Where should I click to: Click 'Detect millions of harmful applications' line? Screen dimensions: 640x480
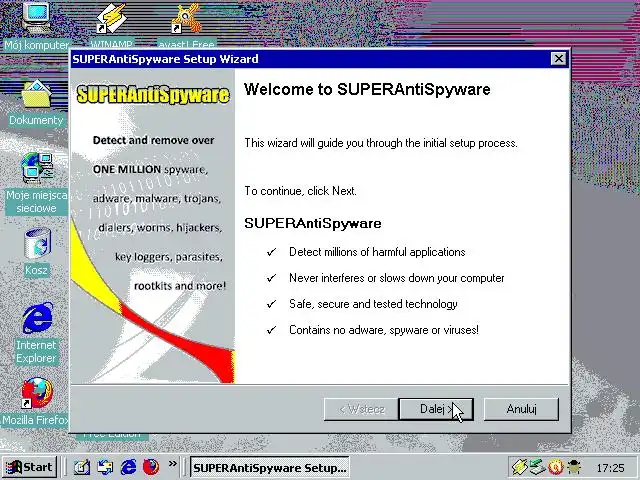(377, 252)
